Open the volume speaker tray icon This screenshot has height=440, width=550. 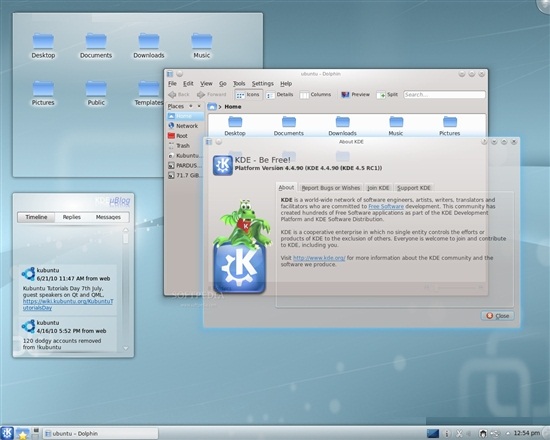click(468, 434)
